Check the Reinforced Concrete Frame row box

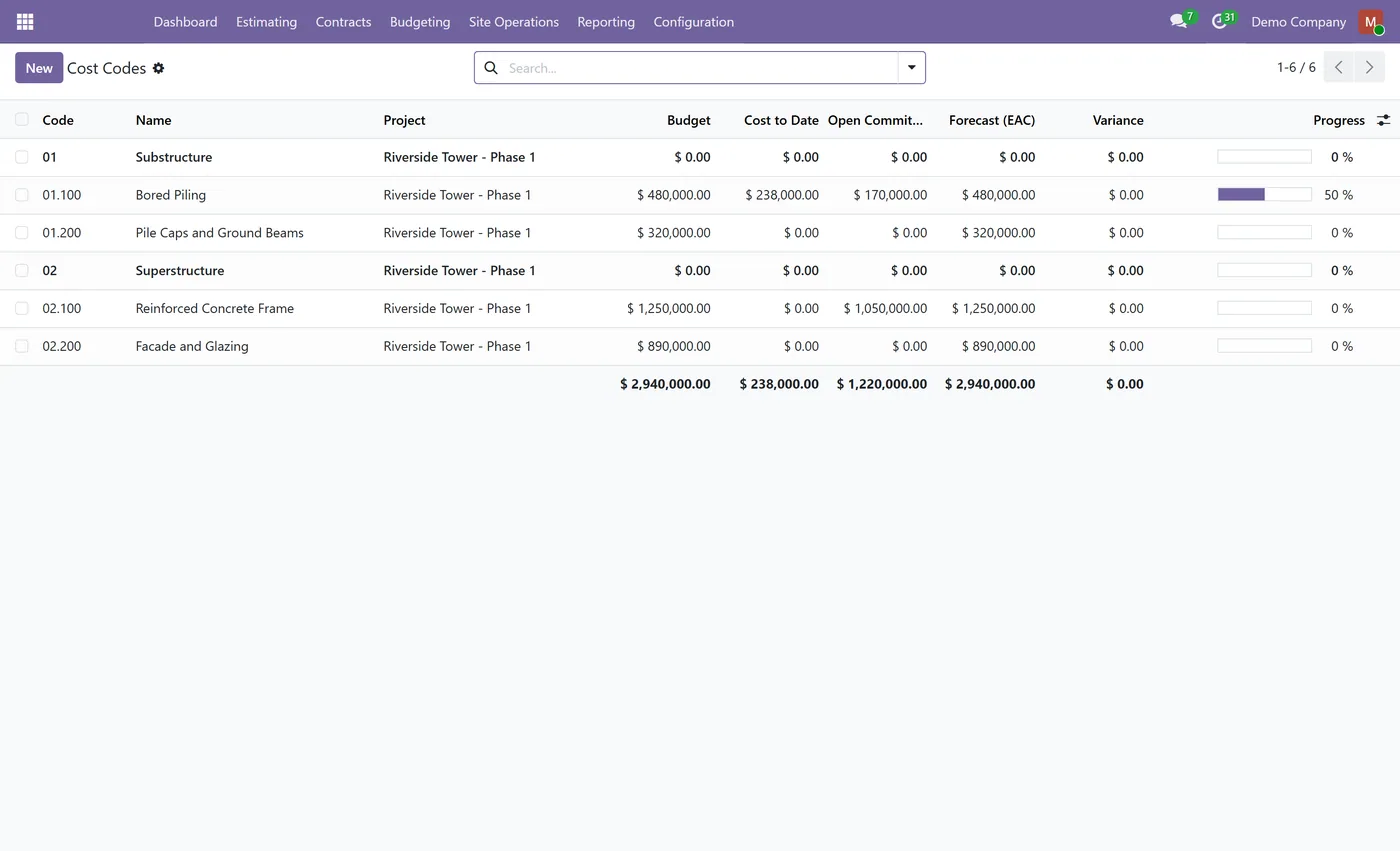(22, 308)
